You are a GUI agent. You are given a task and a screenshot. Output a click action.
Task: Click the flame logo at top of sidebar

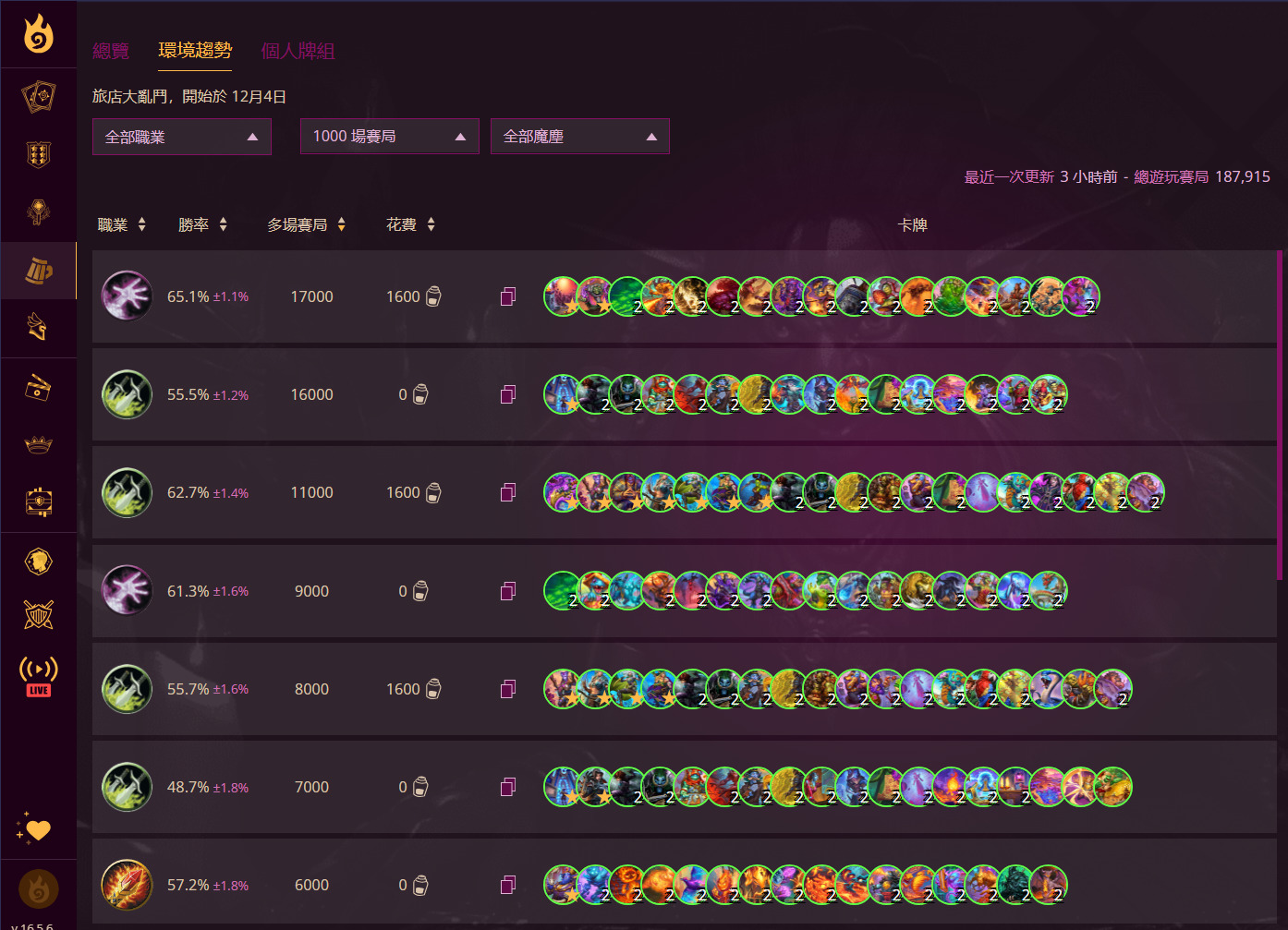click(x=39, y=34)
